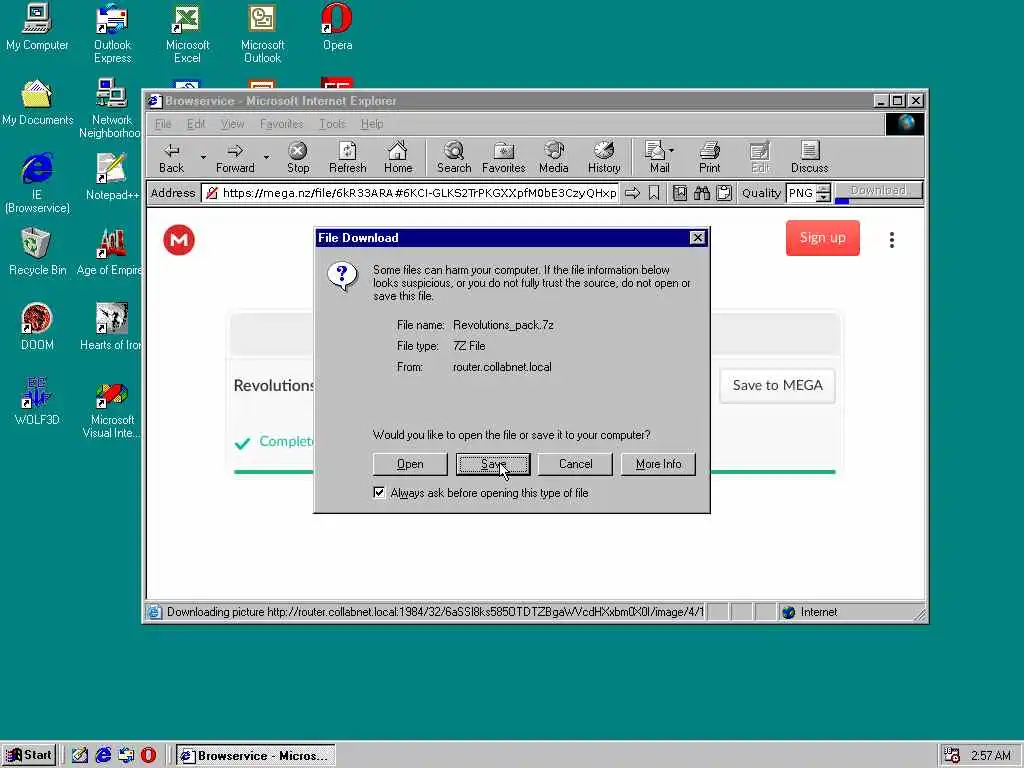Launch Internet Explorer from quick launch

pos(103,755)
